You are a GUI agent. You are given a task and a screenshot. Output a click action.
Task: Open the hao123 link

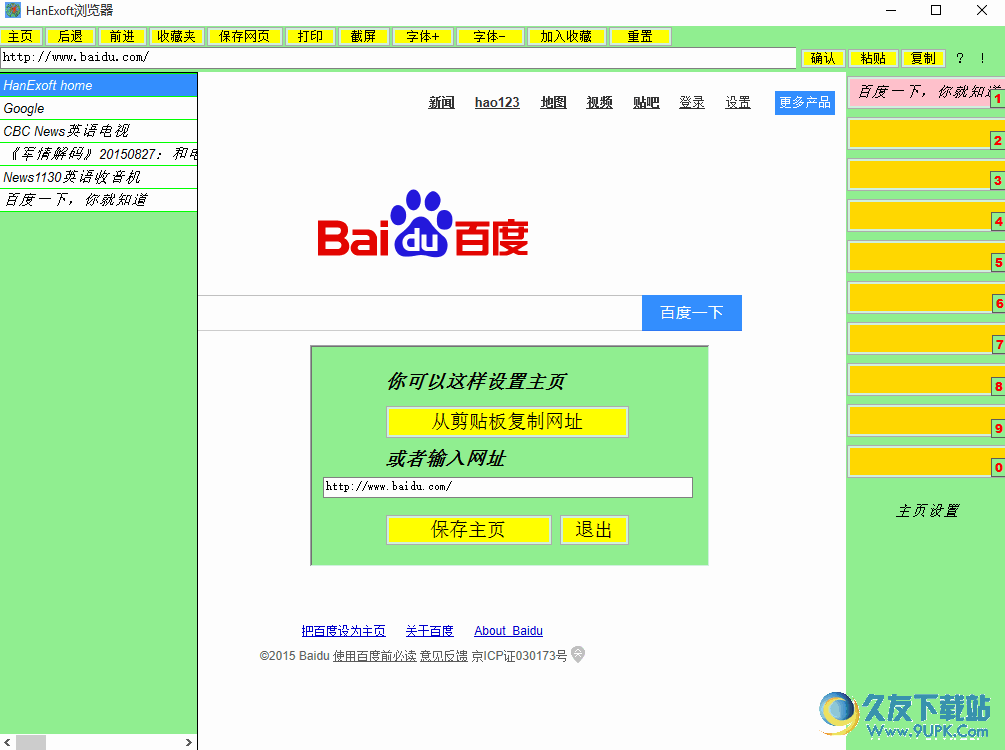pyautogui.click(x=497, y=103)
